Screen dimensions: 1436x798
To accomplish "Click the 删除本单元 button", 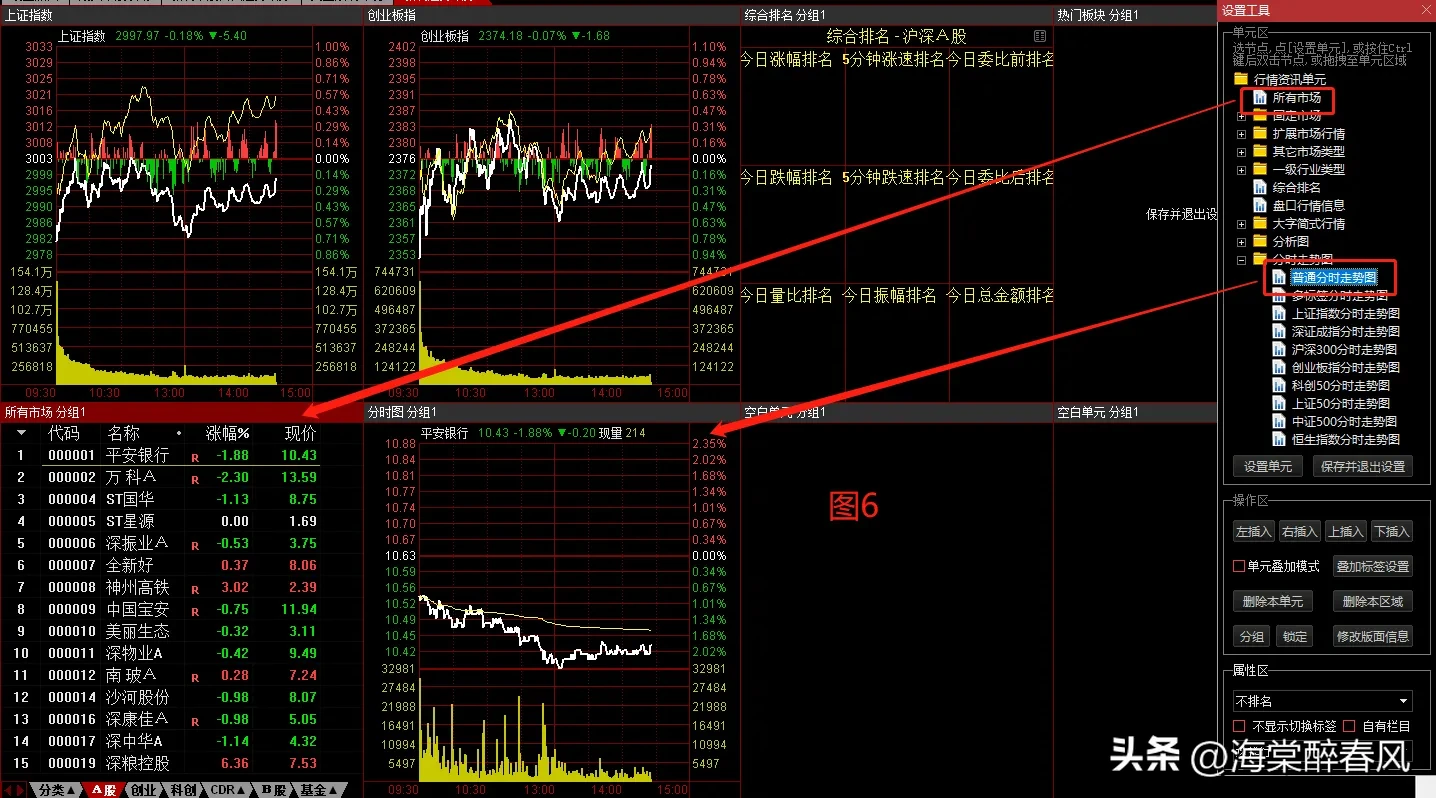I will tap(1273, 601).
